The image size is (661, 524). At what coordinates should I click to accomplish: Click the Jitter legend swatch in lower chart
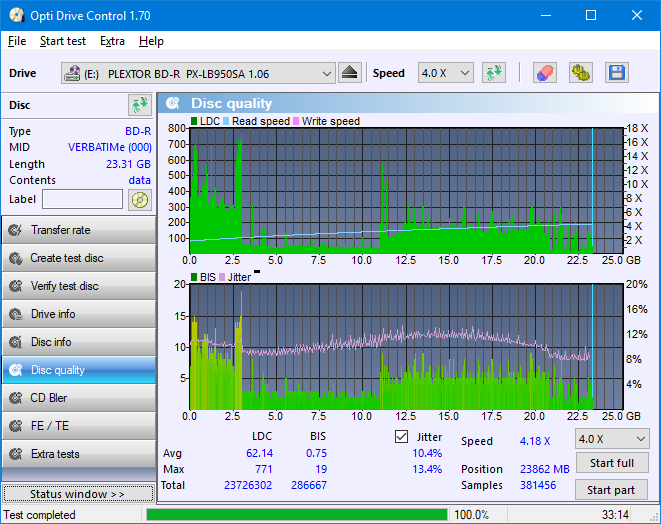coord(222,277)
